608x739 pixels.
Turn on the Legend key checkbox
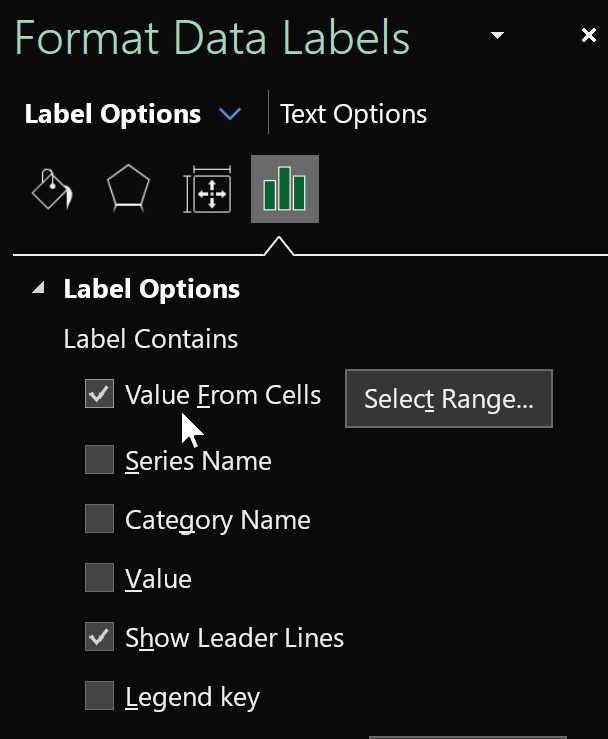pyautogui.click(x=99, y=696)
